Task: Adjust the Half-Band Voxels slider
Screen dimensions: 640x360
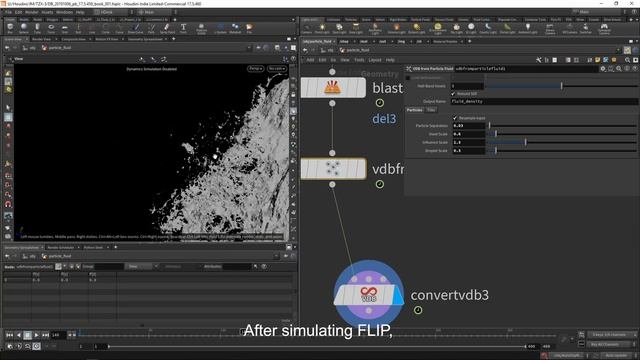Action: [561, 86]
